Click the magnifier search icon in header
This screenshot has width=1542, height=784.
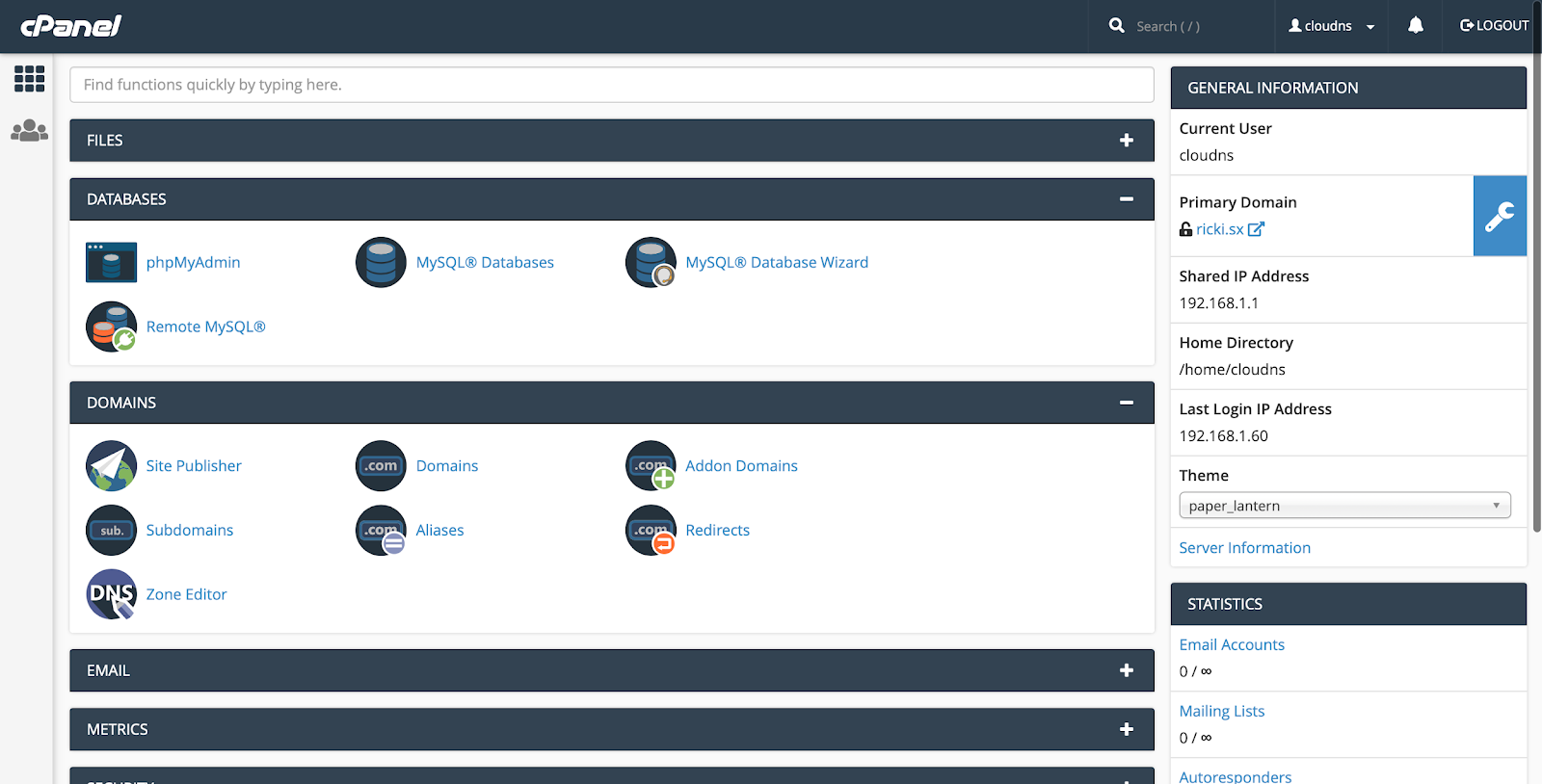click(x=1116, y=26)
